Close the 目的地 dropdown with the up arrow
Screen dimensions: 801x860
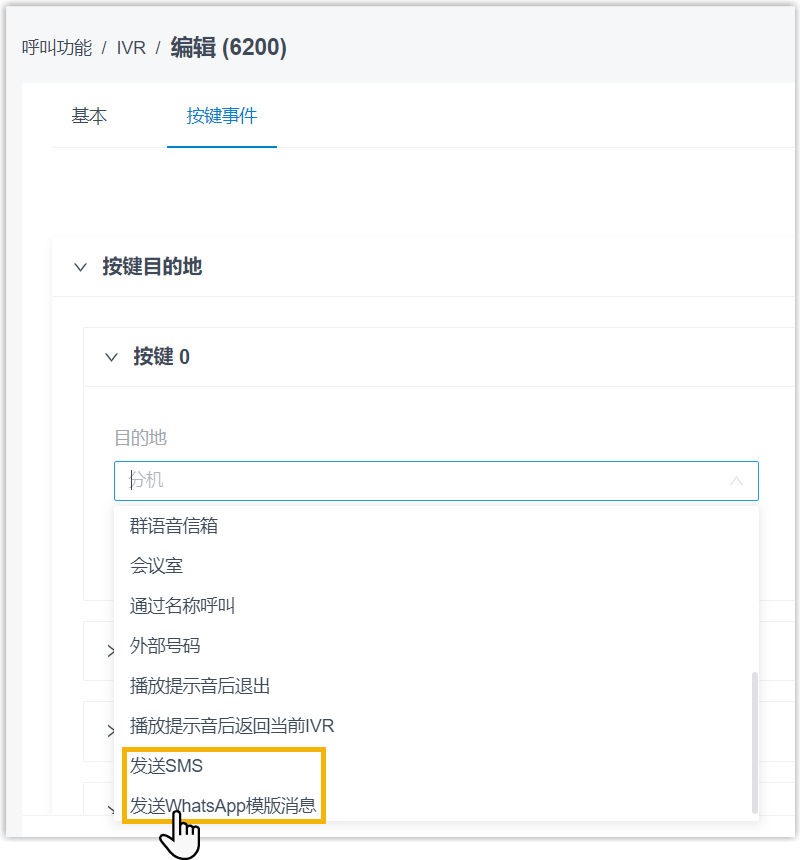click(x=736, y=481)
